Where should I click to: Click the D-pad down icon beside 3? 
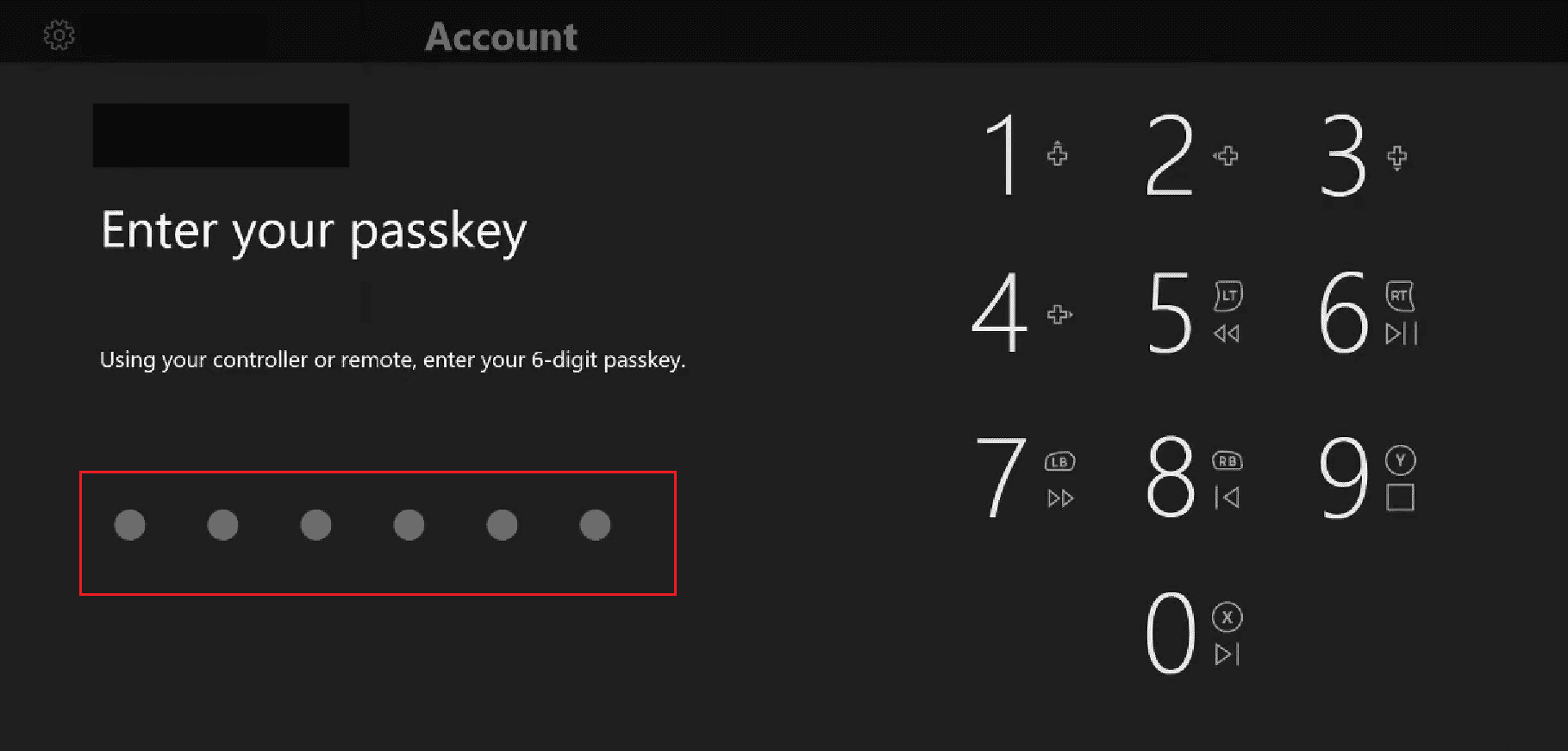point(1396,157)
